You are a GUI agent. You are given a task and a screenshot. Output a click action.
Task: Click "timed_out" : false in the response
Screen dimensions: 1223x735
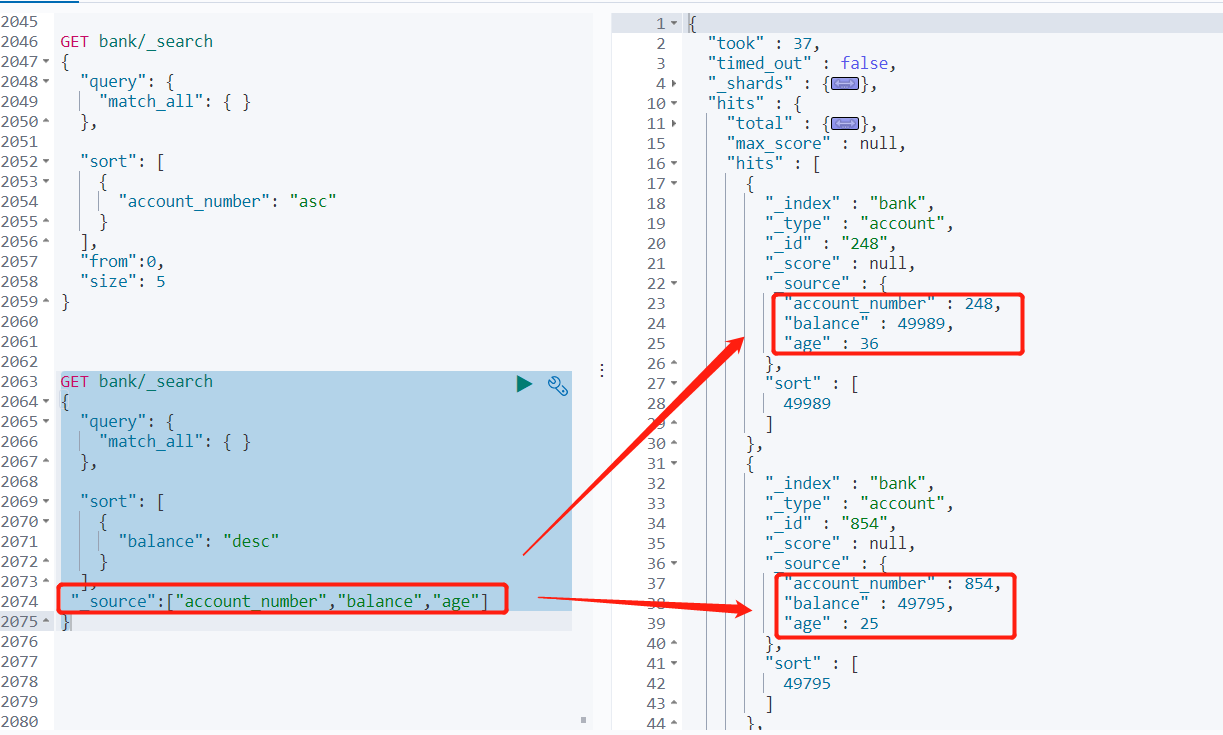coord(802,64)
